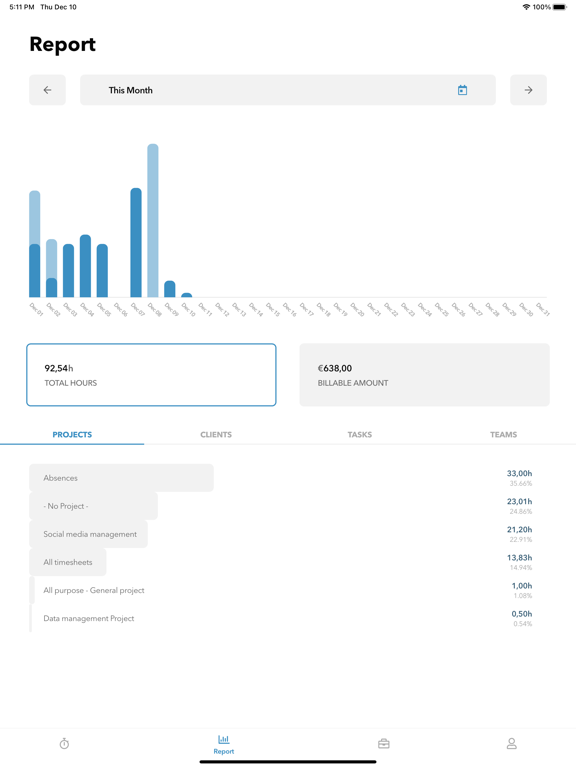Screen dimensions: 576x768
Task: Go to next month with forward arrow
Action: pyautogui.click(x=528, y=90)
